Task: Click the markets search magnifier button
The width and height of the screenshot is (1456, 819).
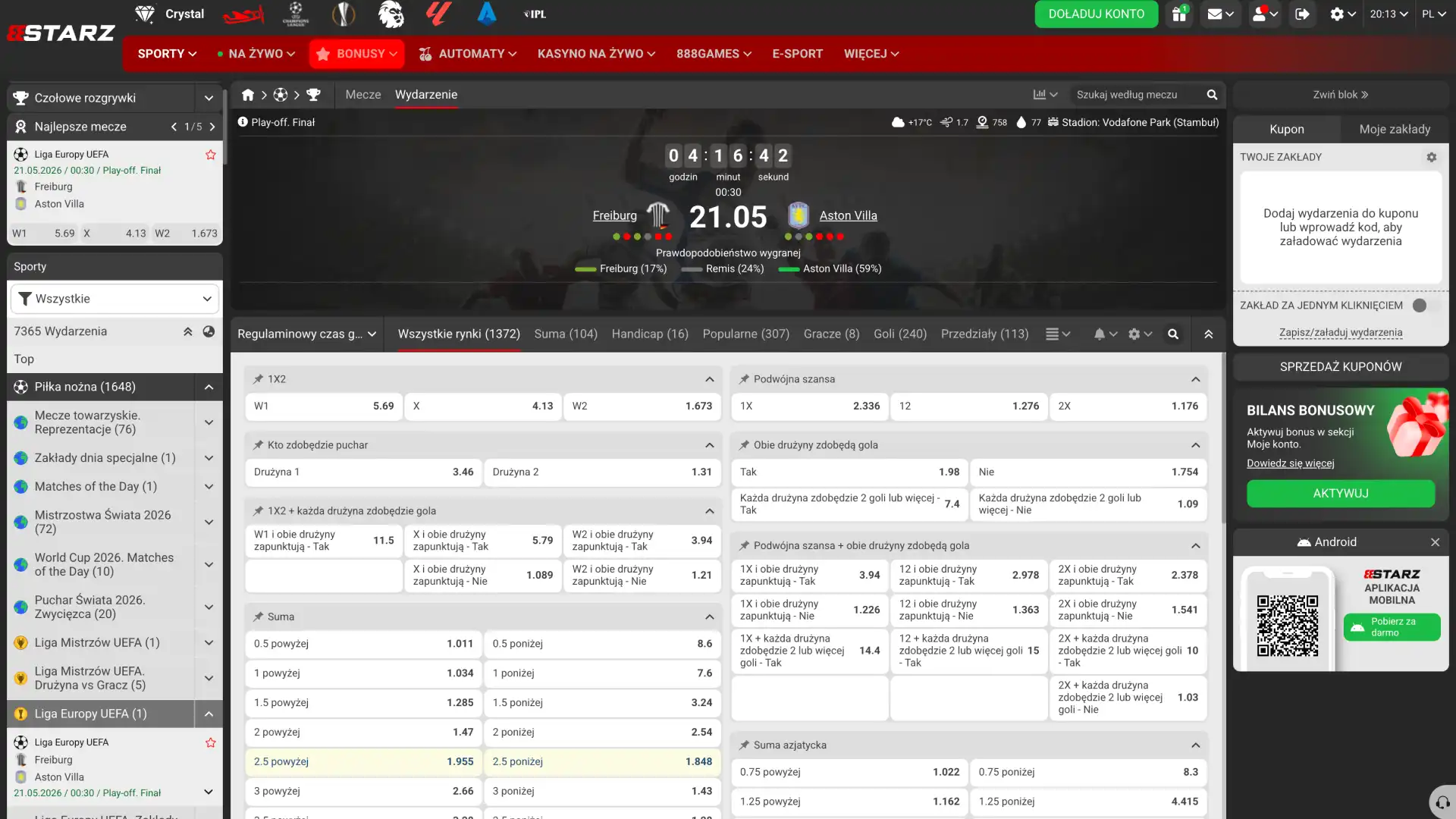Action: pyautogui.click(x=1173, y=334)
